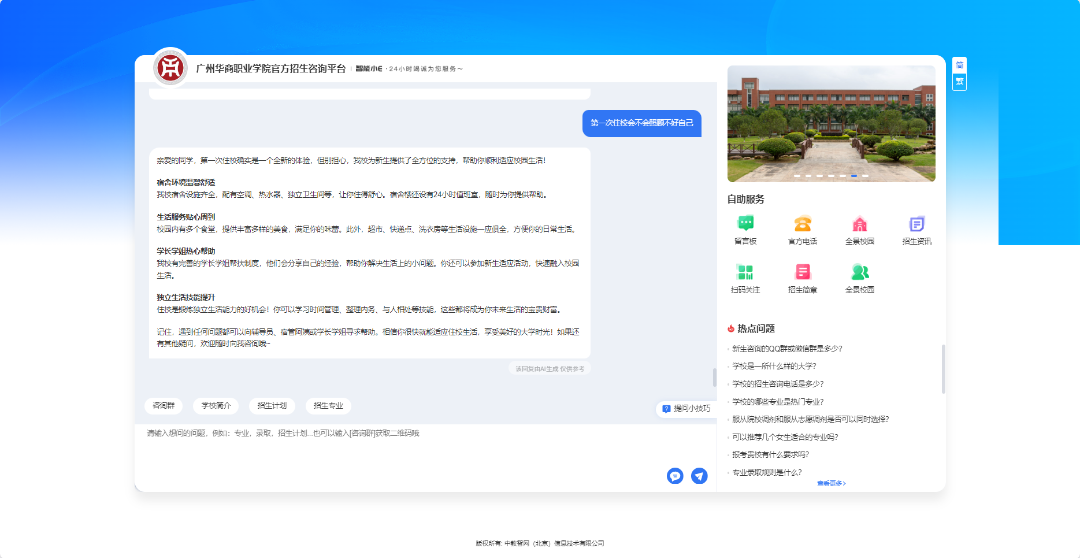This screenshot has height=558, width=1080.
Task: Open the 留言板 message board icon
Action: point(745,225)
